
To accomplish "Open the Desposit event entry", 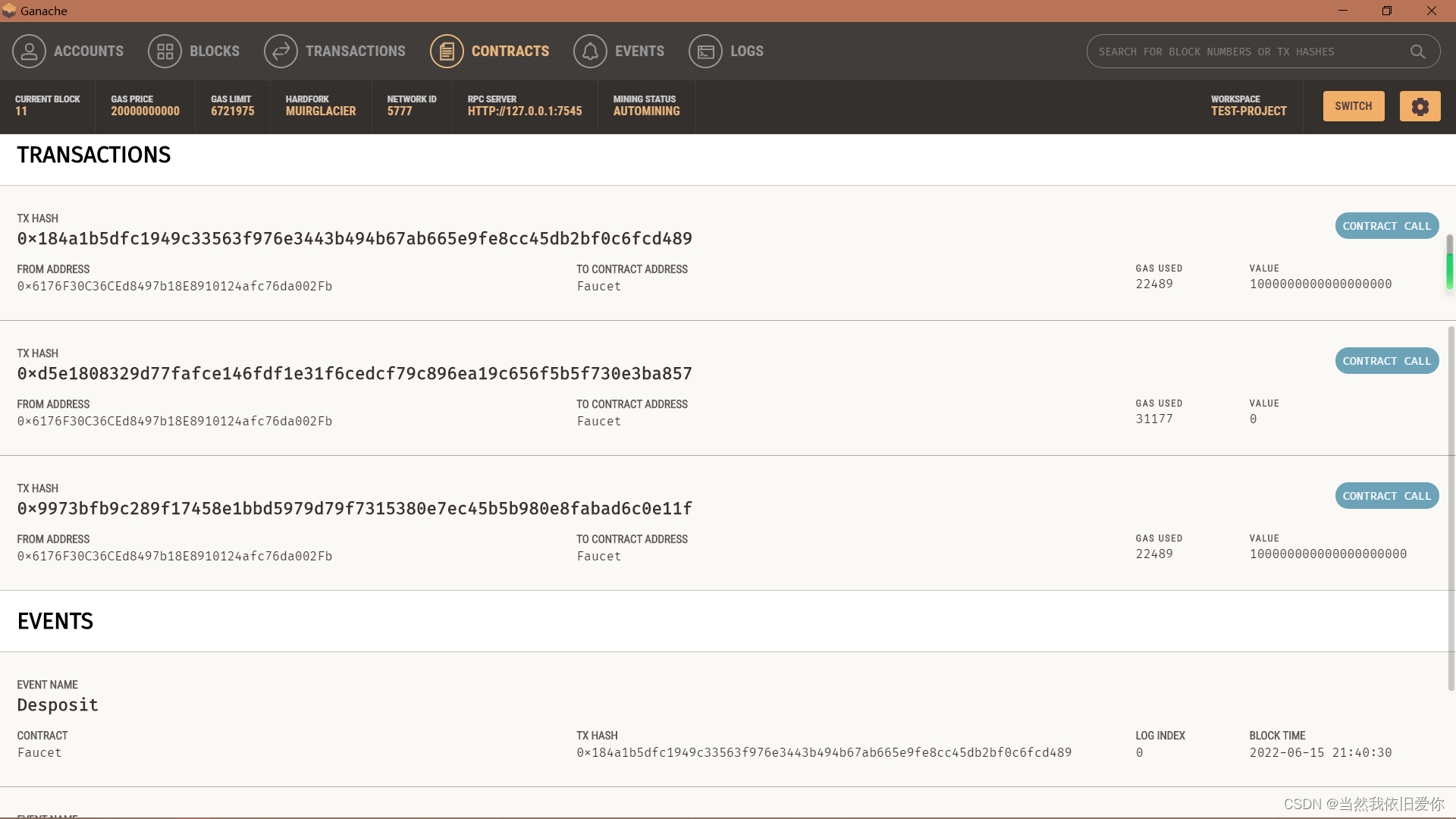I will point(58,705).
